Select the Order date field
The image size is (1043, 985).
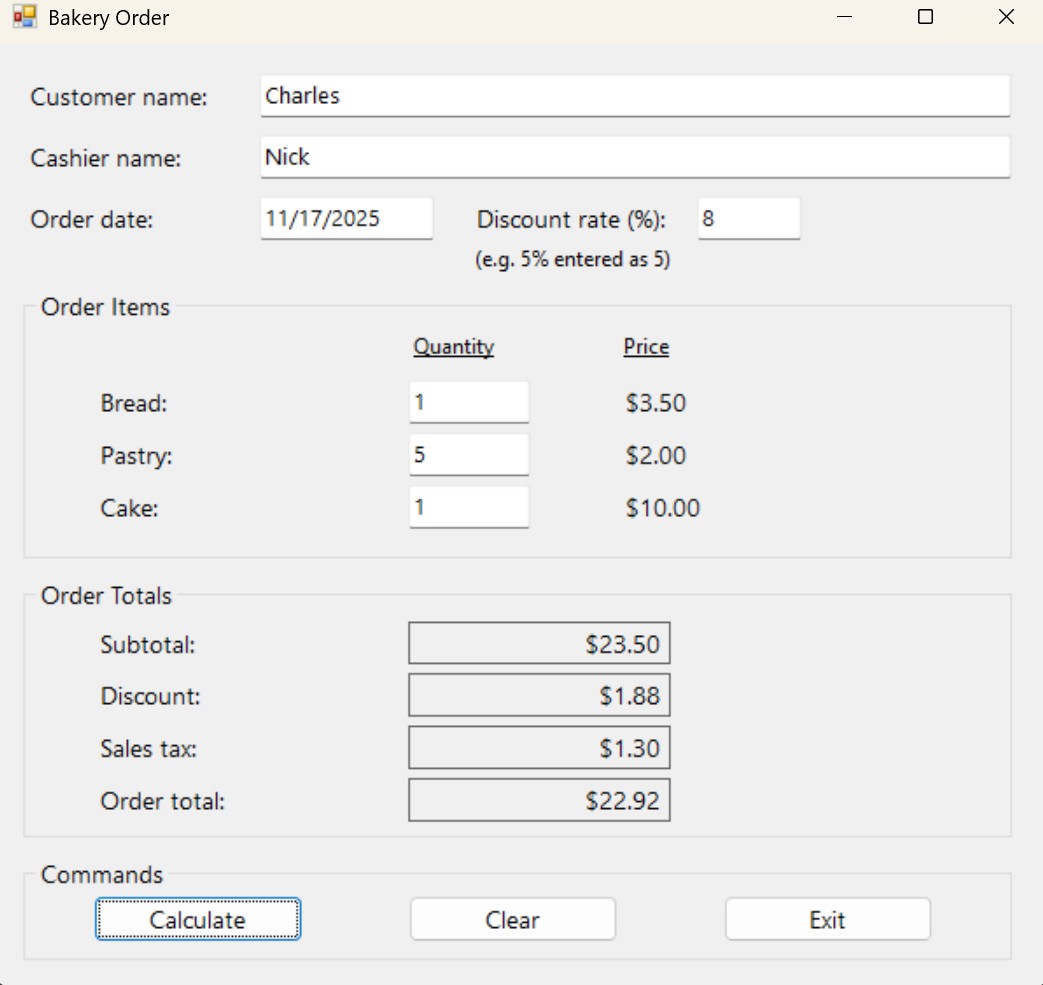click(346, 218)
